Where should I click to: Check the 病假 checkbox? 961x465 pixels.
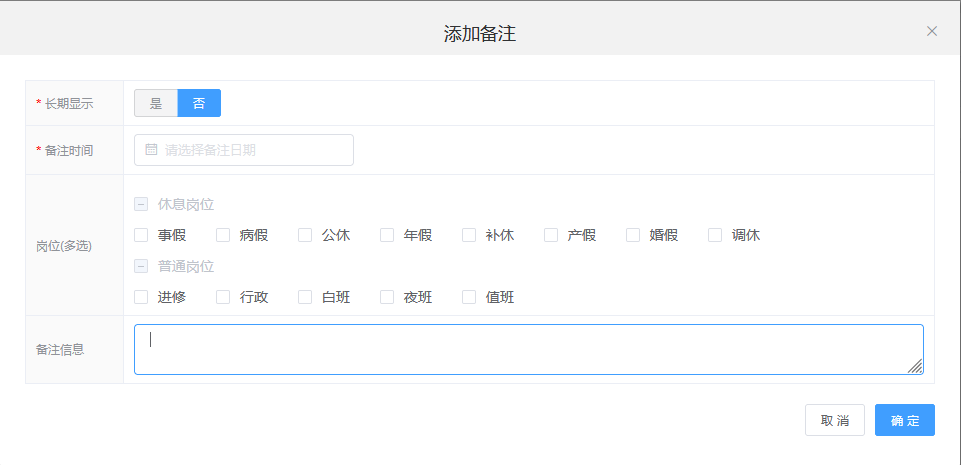[223, 235]
